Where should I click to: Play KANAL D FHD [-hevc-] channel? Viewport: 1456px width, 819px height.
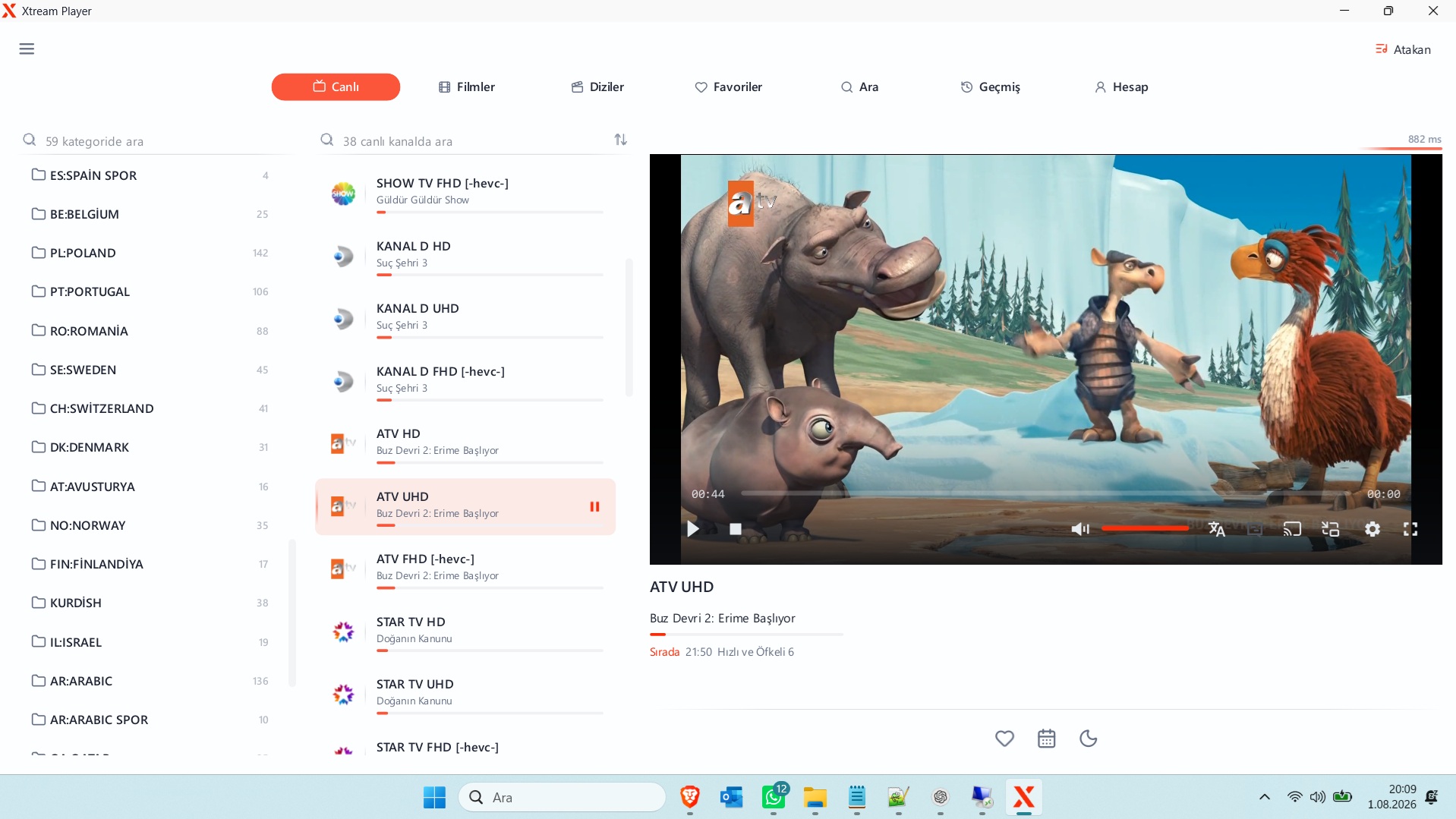click(x=465, y=382)
